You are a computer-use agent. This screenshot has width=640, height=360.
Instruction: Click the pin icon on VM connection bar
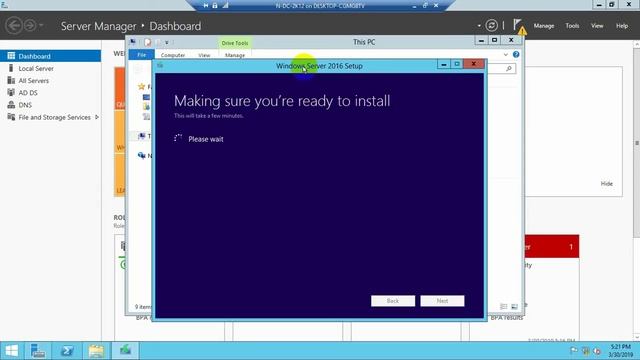click(x=206, y=6)
